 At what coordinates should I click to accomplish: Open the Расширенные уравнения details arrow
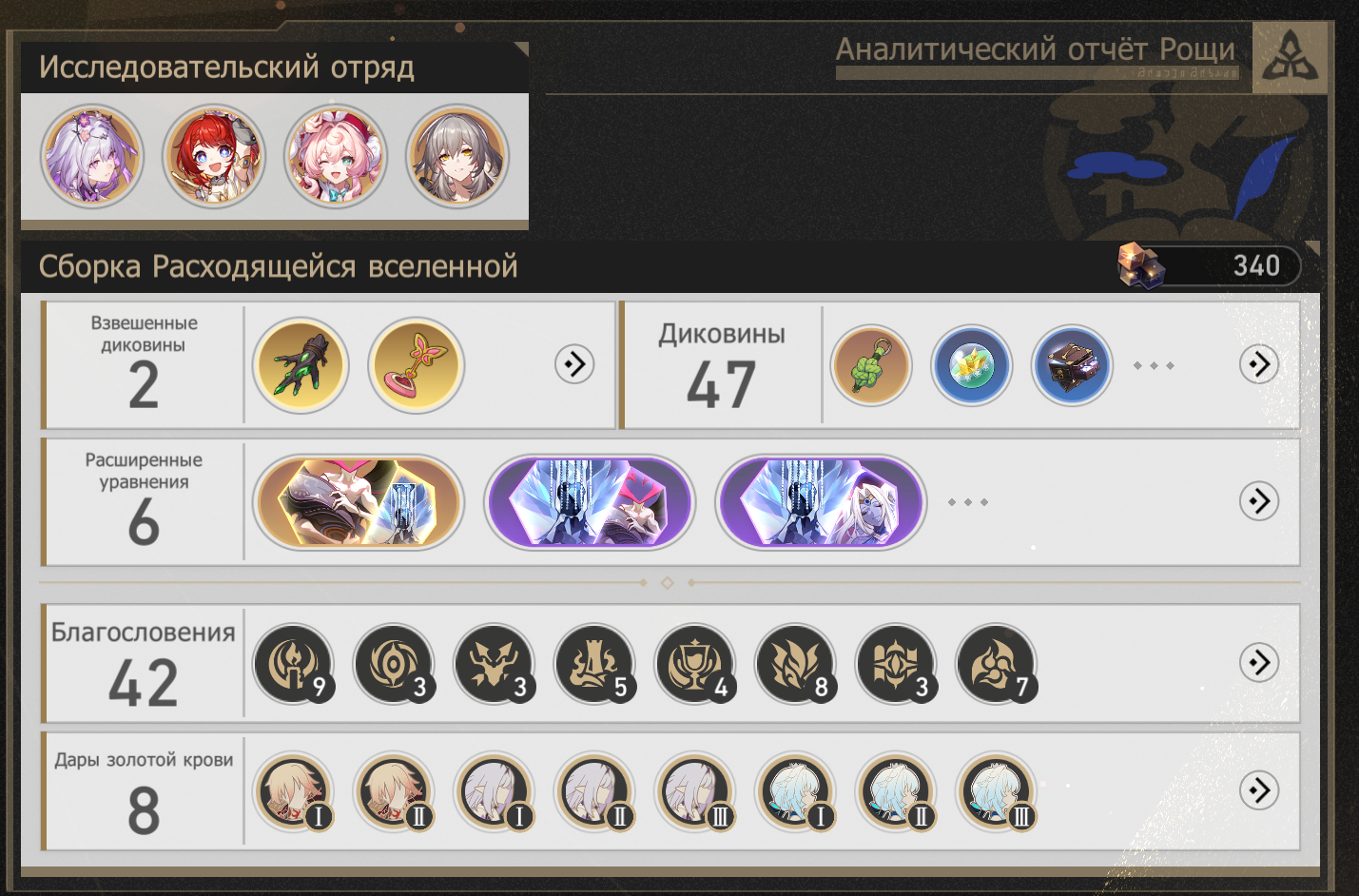pos(1259,500)
